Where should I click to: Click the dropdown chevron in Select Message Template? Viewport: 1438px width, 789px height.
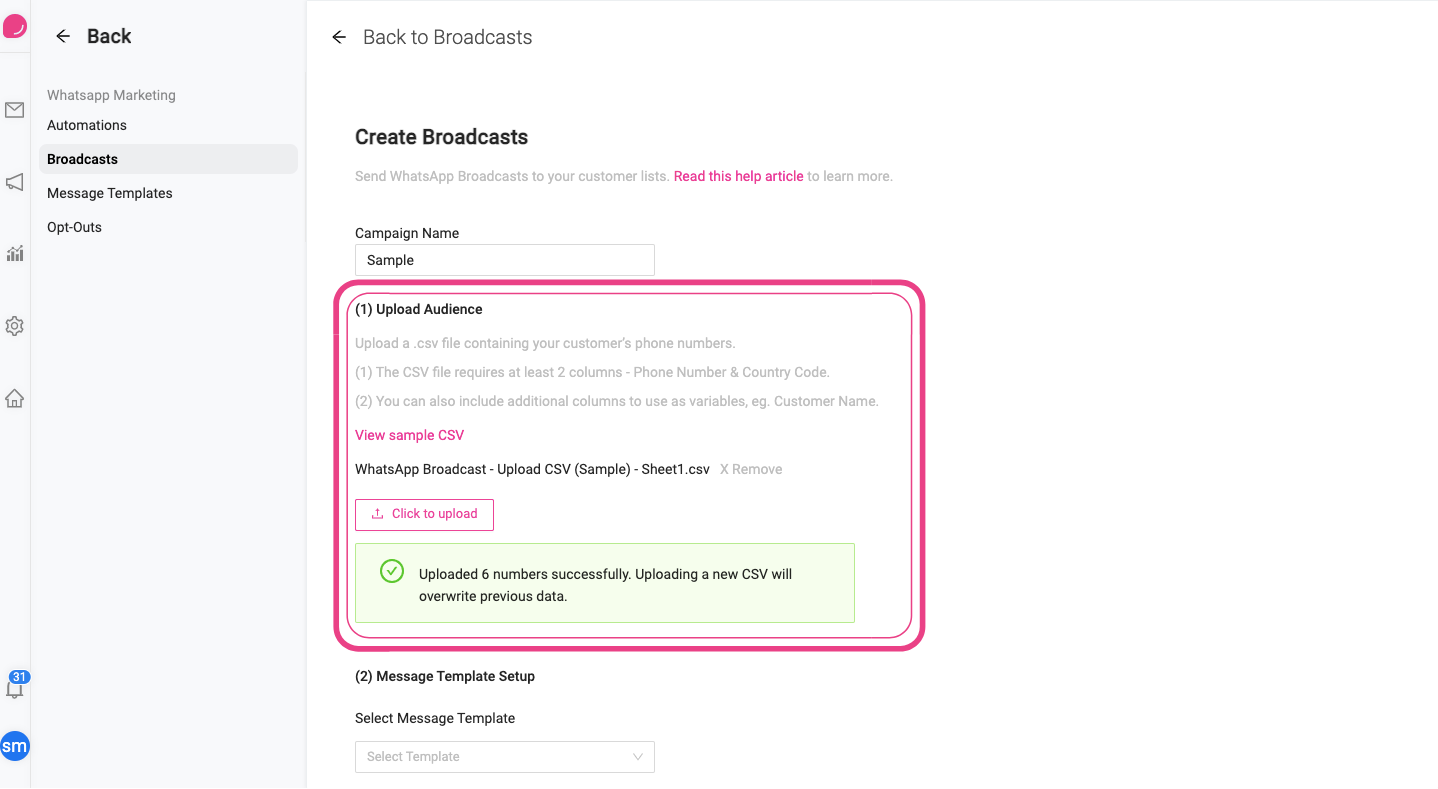pos(638,757)
